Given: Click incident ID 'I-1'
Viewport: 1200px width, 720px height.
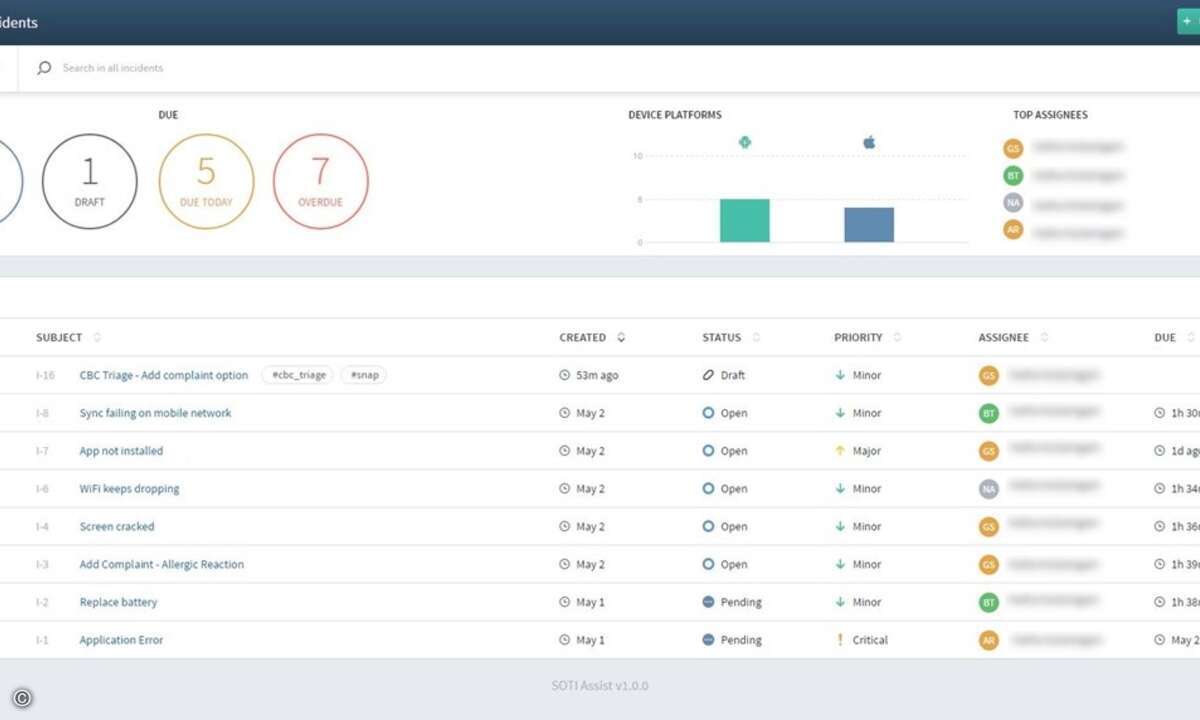Looking at the screenshot, I should [42, 640].
